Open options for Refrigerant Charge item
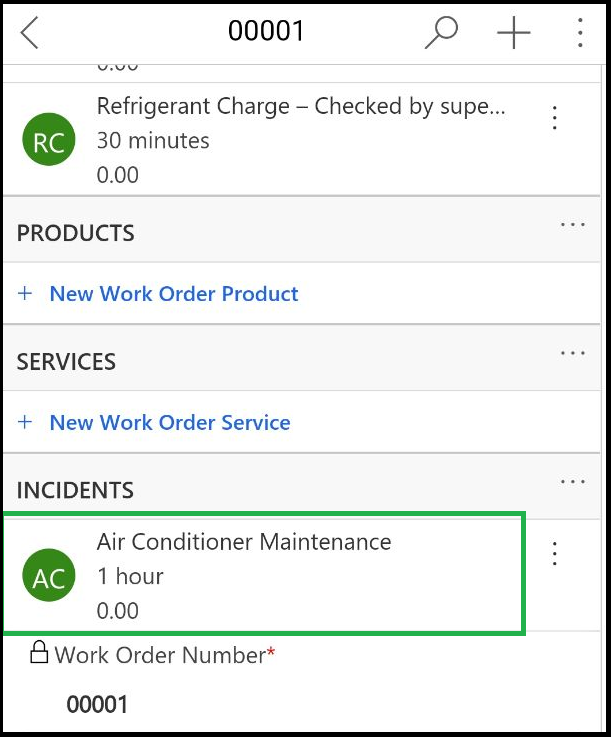Viewport: 611px width, 737px height. tap(555, 118)
